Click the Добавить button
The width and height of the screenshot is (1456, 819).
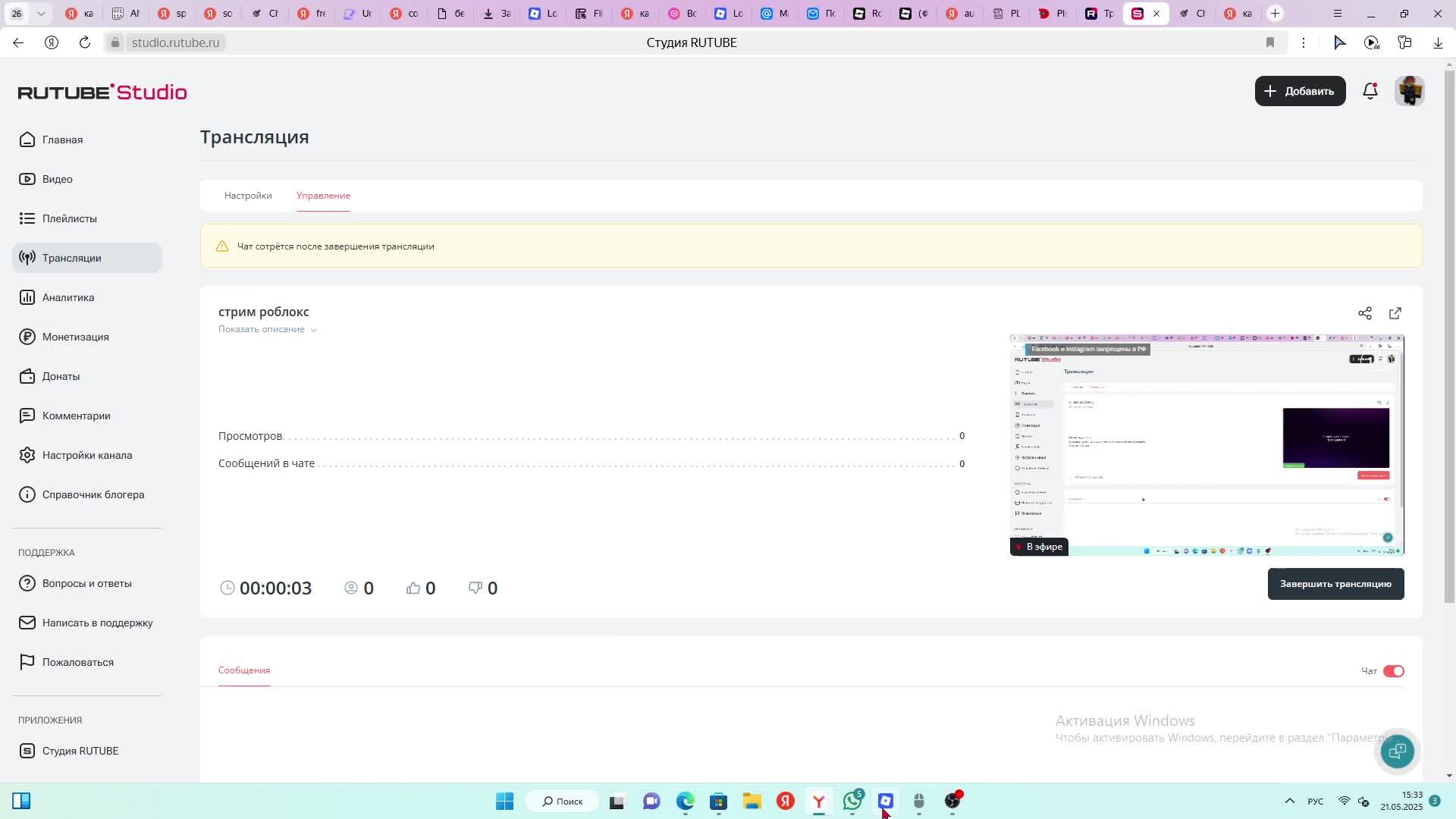tap(1300, 91)
